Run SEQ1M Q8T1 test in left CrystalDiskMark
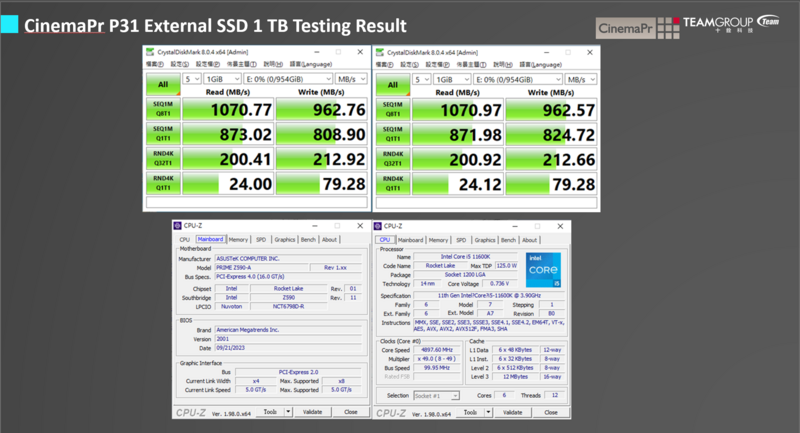This screenshot has height=433, width=800. 163,109
